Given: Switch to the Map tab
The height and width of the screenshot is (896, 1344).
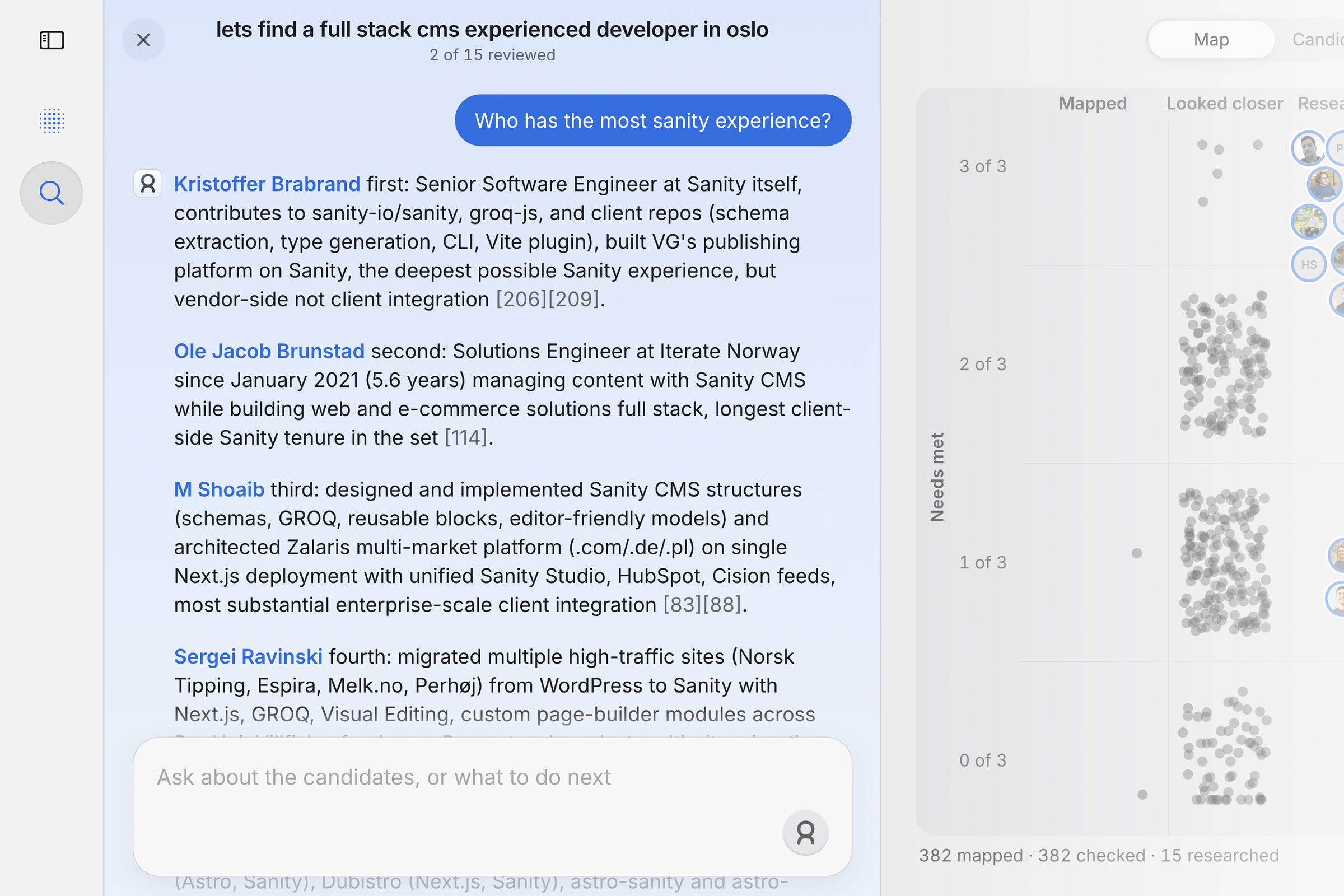Looking at the screenshot, I should 1211,39.
